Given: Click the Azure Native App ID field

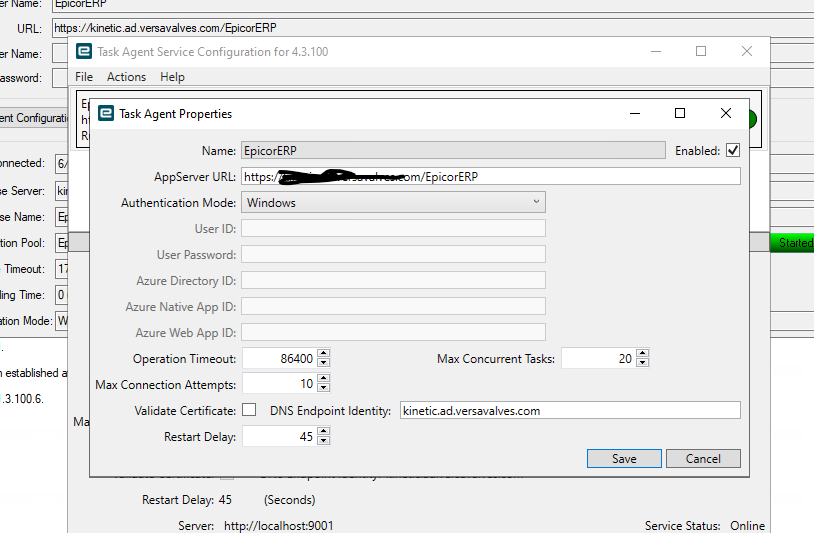Looking at the screenshot, I should click(393, 306).
